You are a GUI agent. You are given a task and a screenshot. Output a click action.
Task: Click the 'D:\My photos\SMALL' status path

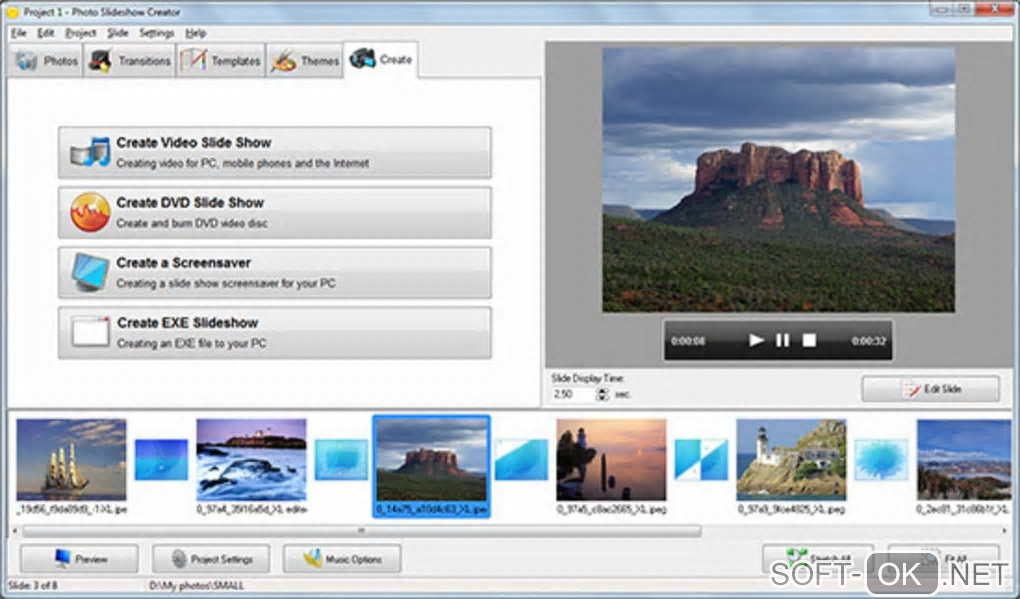tap(196, 585)
